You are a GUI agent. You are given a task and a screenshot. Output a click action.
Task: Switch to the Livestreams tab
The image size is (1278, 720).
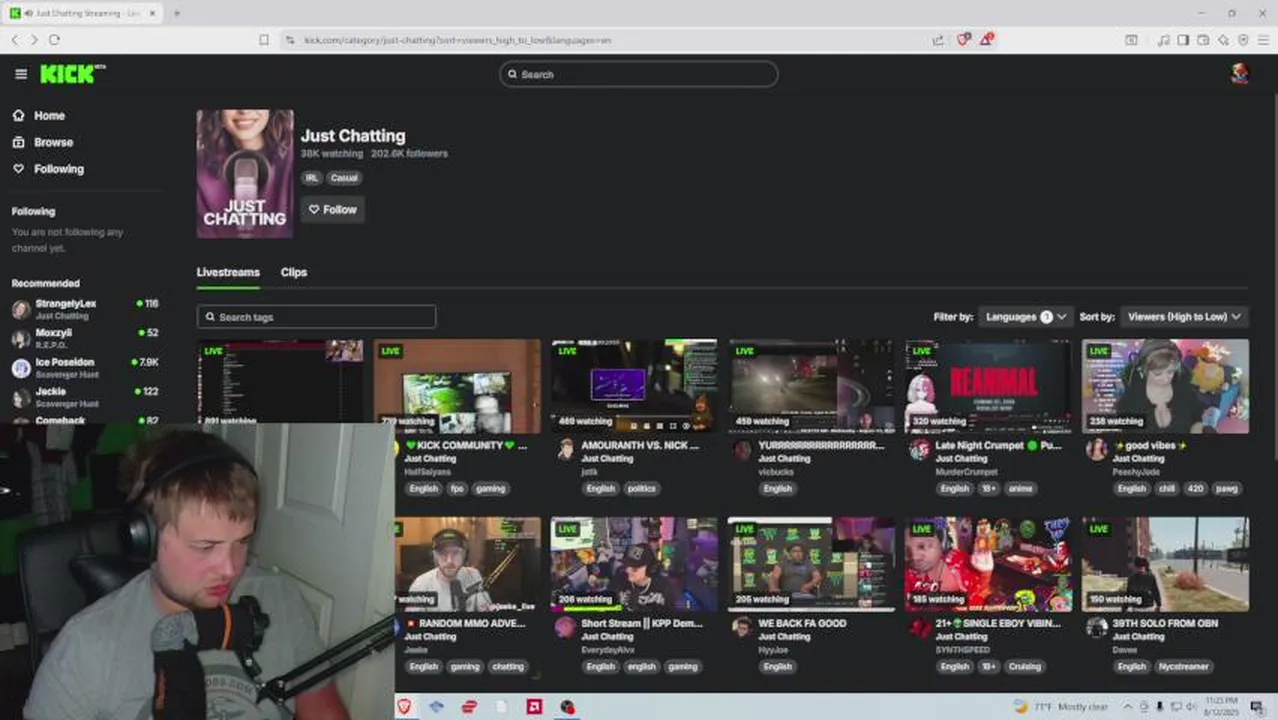228,272
